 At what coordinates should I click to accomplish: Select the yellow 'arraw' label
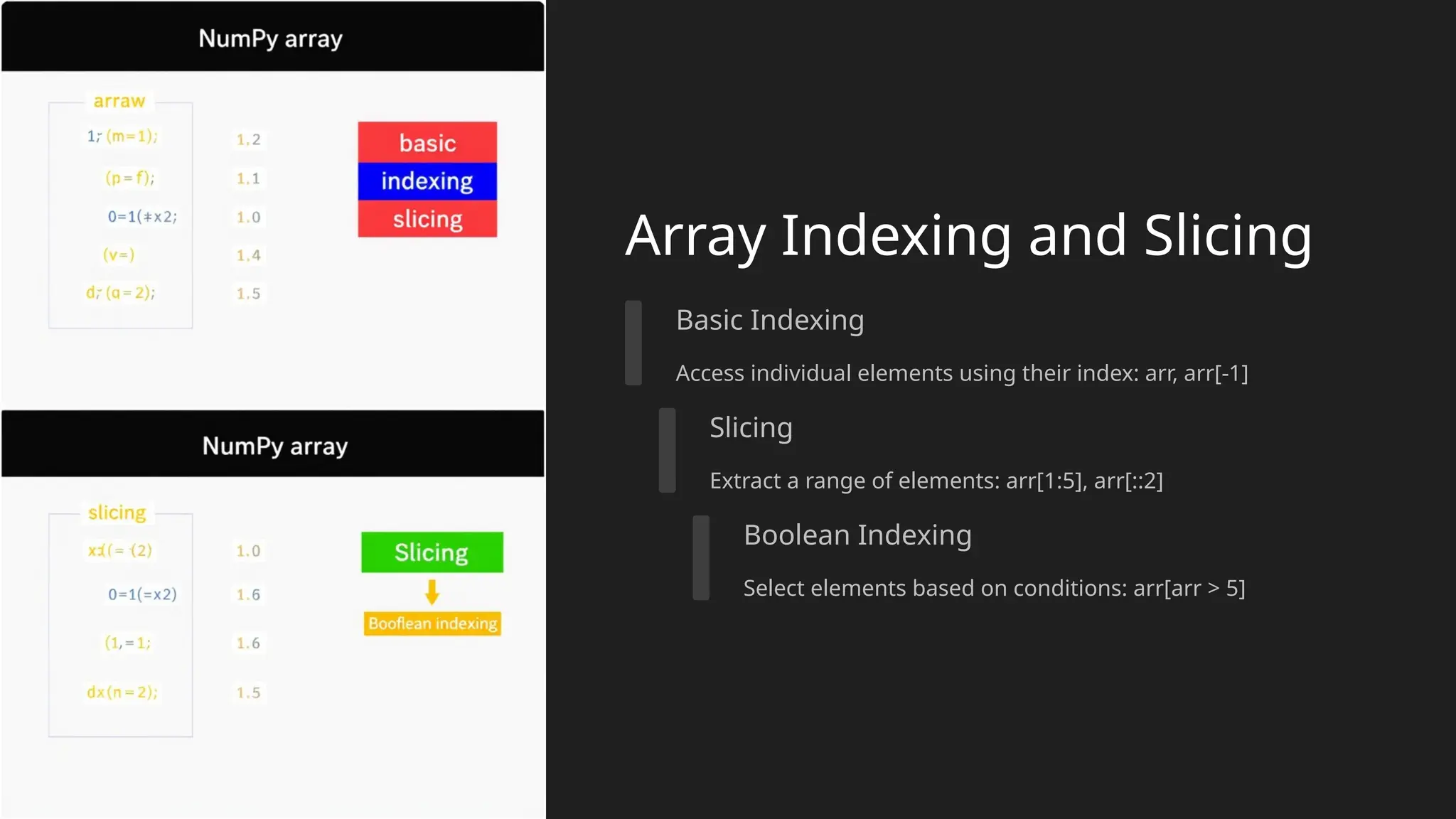tap(119, 101)
